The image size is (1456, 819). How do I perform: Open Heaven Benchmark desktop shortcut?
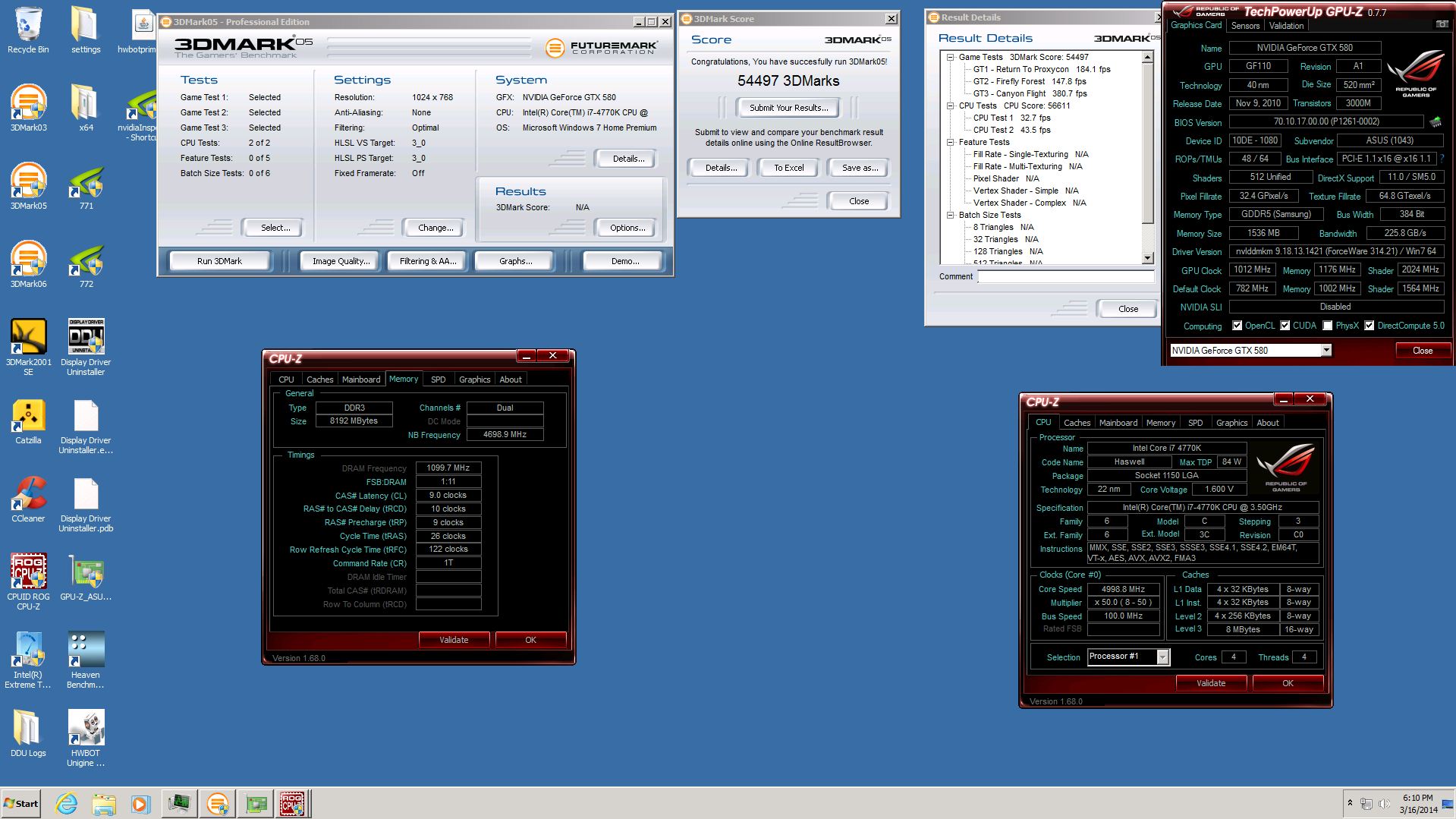pos(86,660)
